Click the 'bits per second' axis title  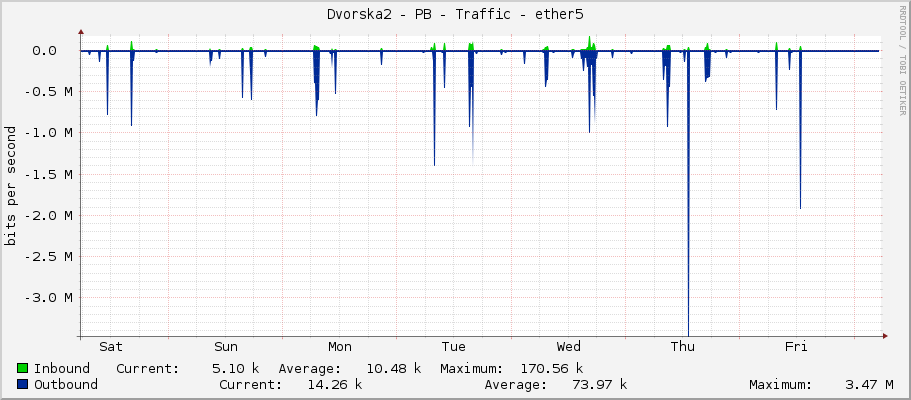pyautogui.click(x=10, y=185)
